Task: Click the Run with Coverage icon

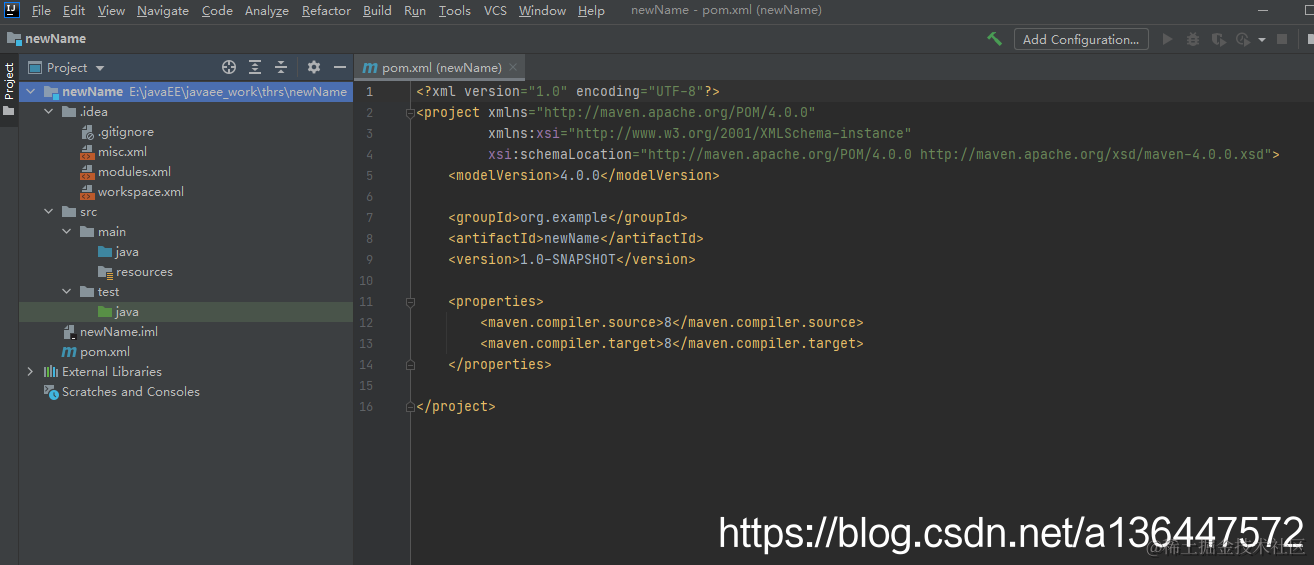Action: (1218, 39)
